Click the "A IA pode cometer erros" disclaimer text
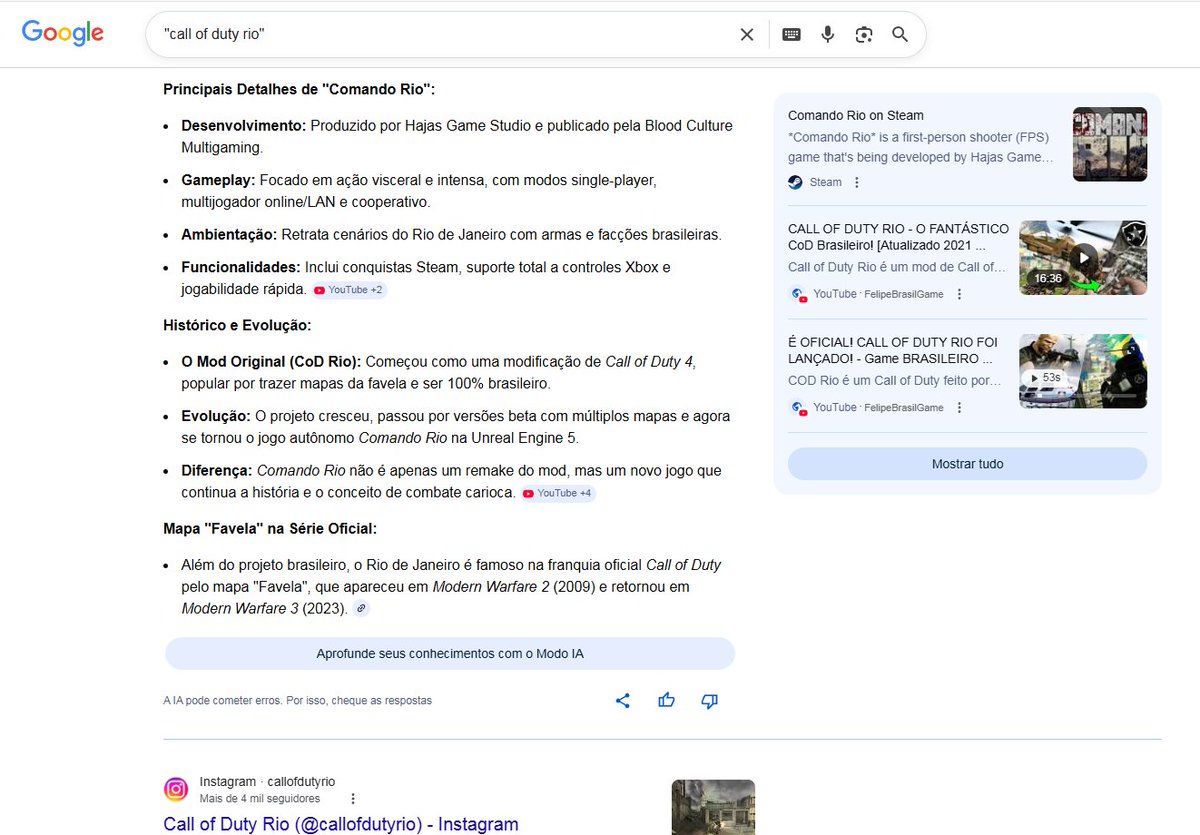The width and height of the screenshot is (1200, 835). click(x=298, y=701)
